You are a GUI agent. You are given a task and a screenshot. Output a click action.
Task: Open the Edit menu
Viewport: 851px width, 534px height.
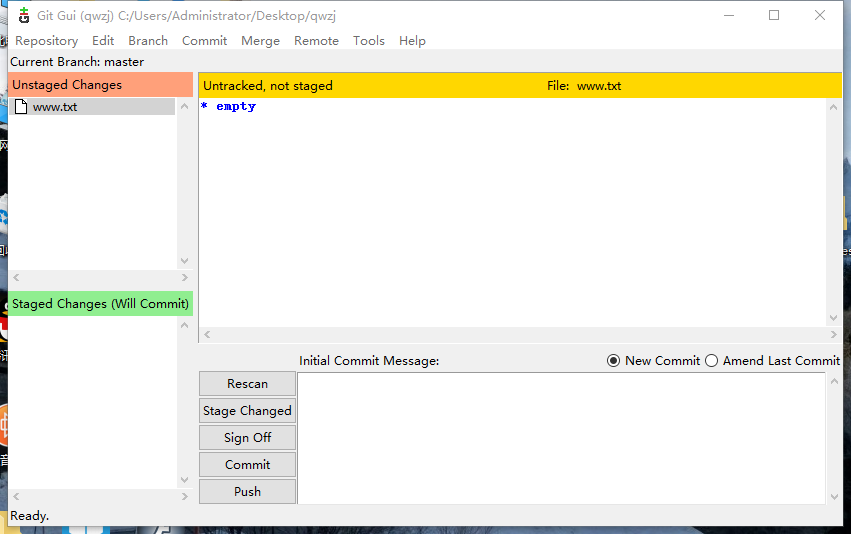(x=103, y=41)
